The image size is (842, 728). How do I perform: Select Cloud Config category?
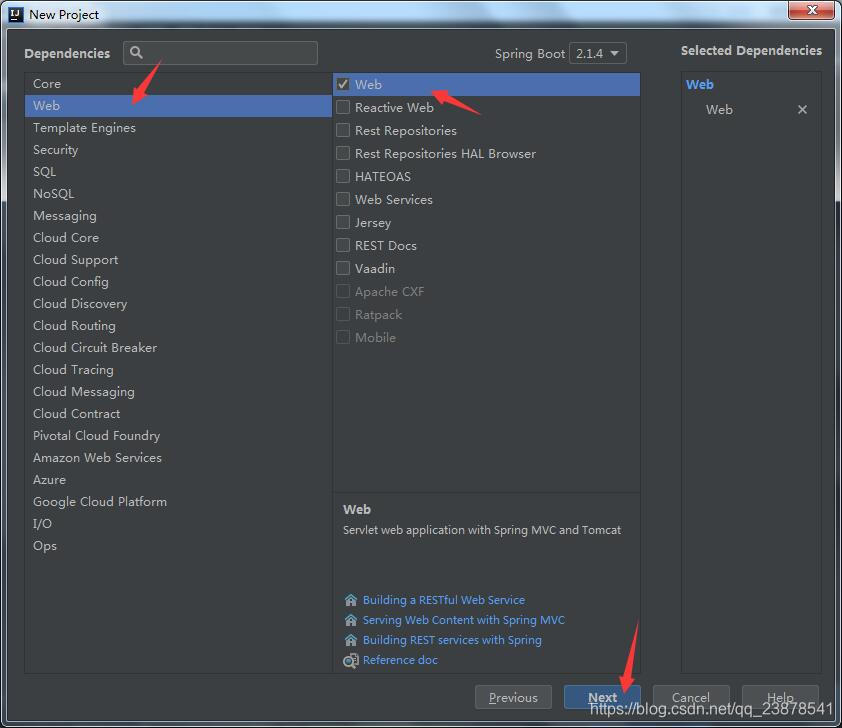tap(178, 282)
